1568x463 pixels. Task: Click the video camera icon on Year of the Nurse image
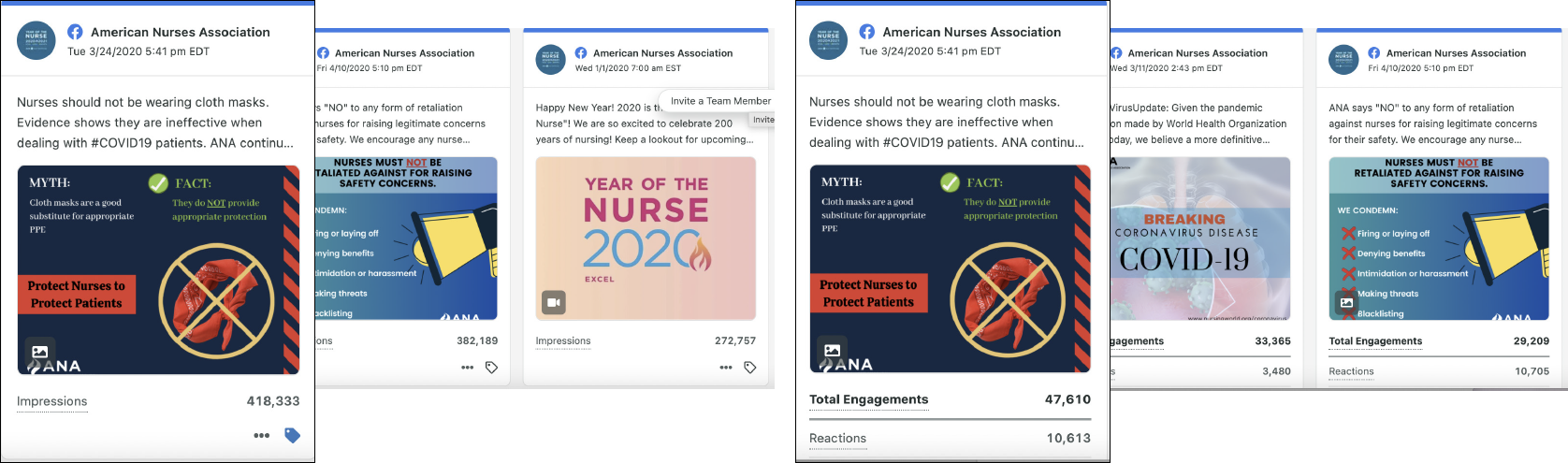point(553,302)
